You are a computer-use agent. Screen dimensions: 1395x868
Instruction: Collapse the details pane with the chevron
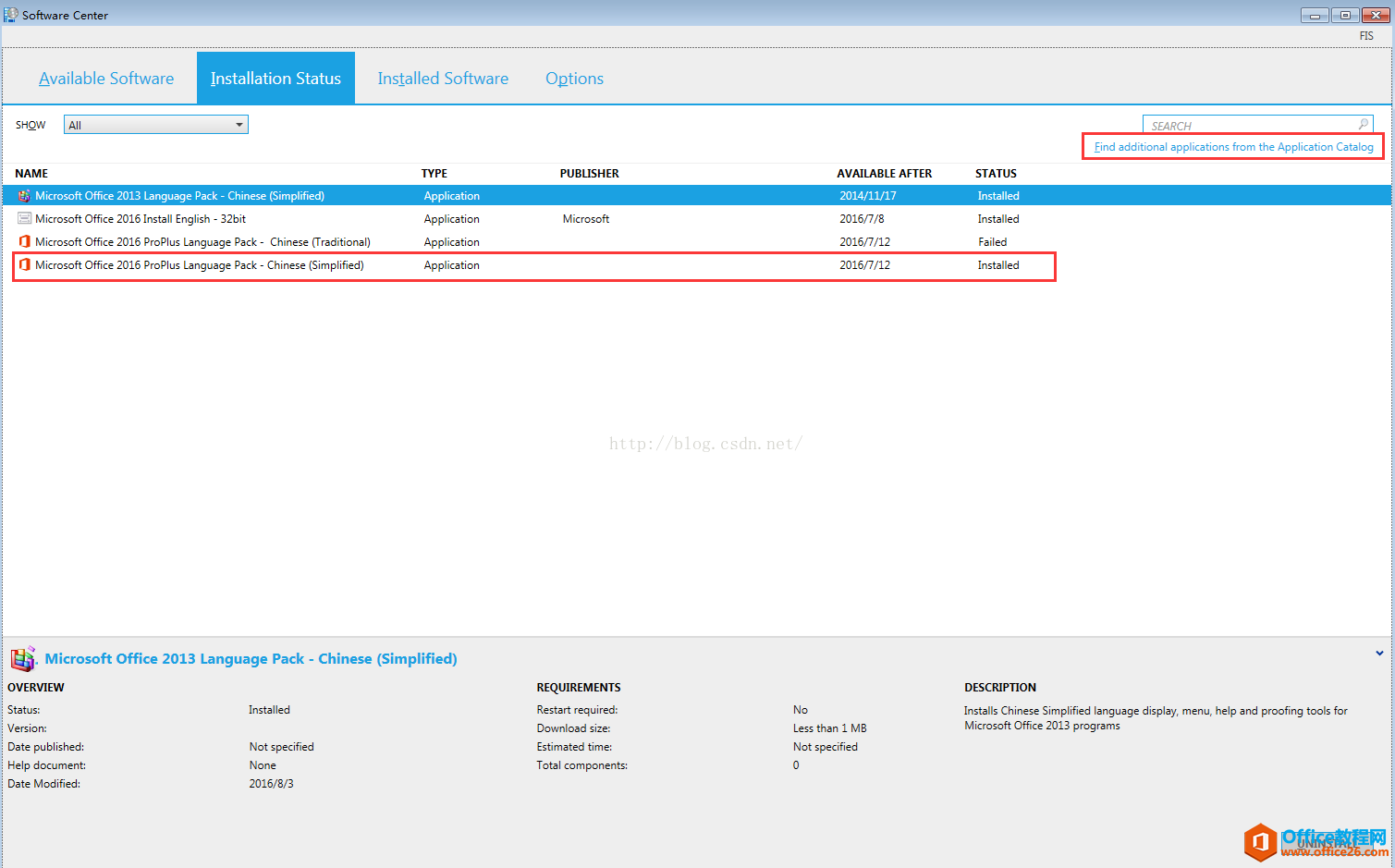(1379, 654)
